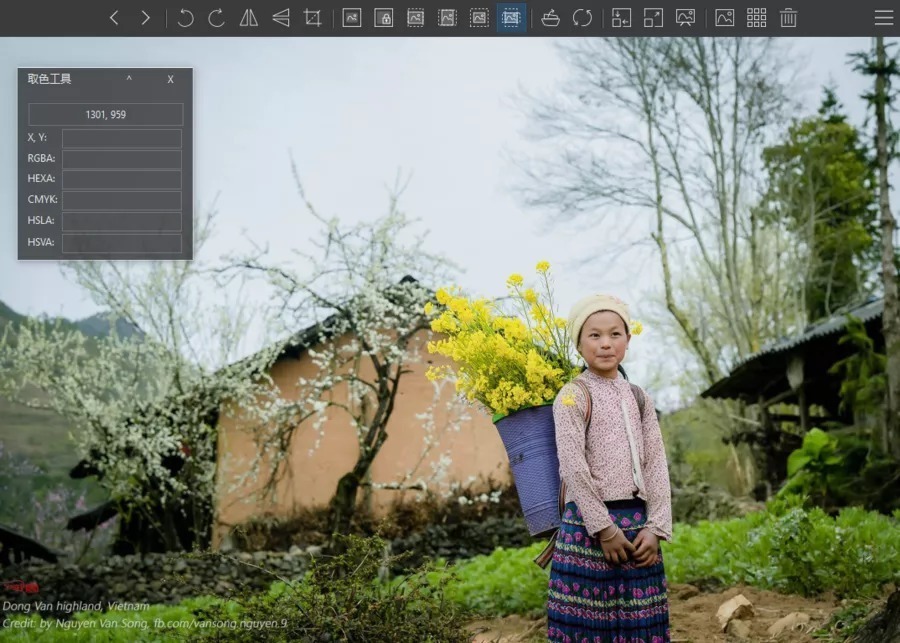Toggle the checkerboard background grid
900x643 pixels.
tap(757, 18)
